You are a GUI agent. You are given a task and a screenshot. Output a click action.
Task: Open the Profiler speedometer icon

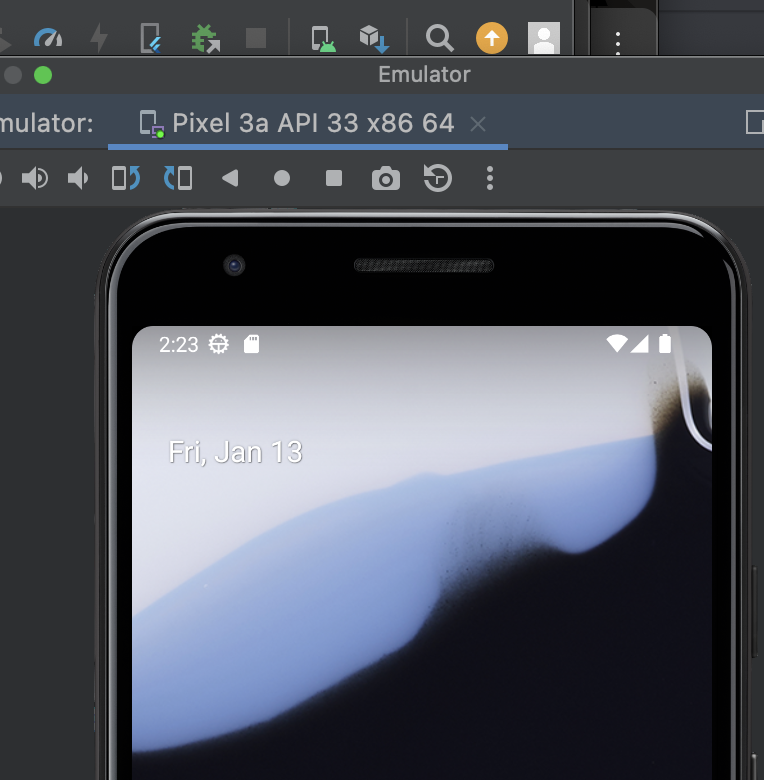click(x=48, y=38)
